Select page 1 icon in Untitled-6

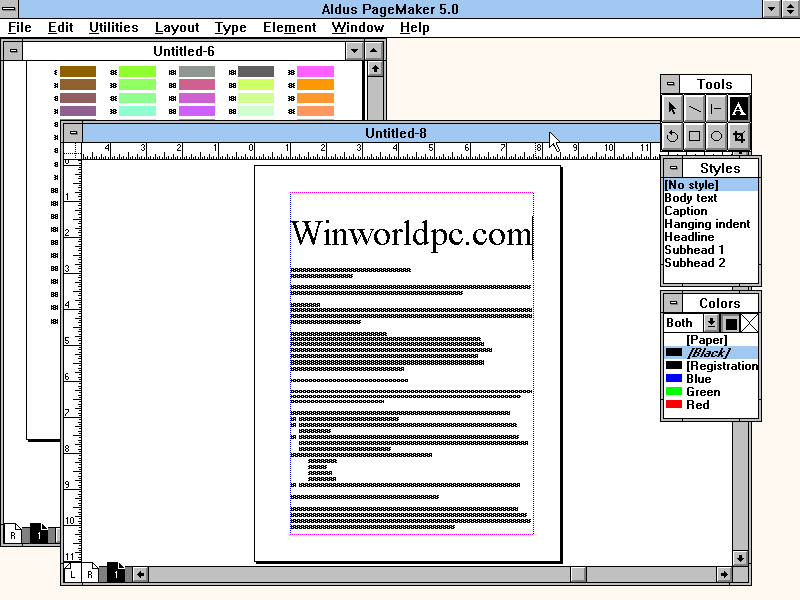(39, 535)
